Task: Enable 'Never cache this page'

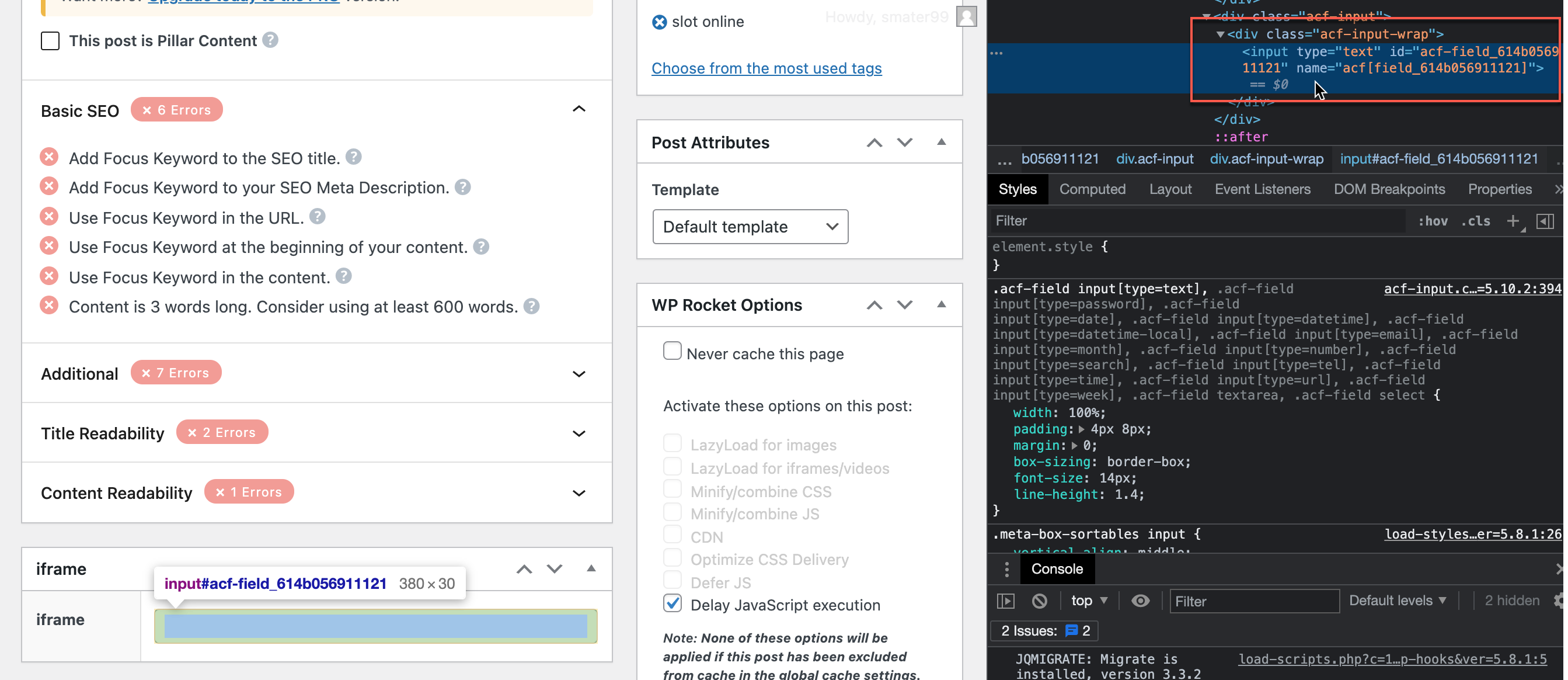Action: [672, 351]
